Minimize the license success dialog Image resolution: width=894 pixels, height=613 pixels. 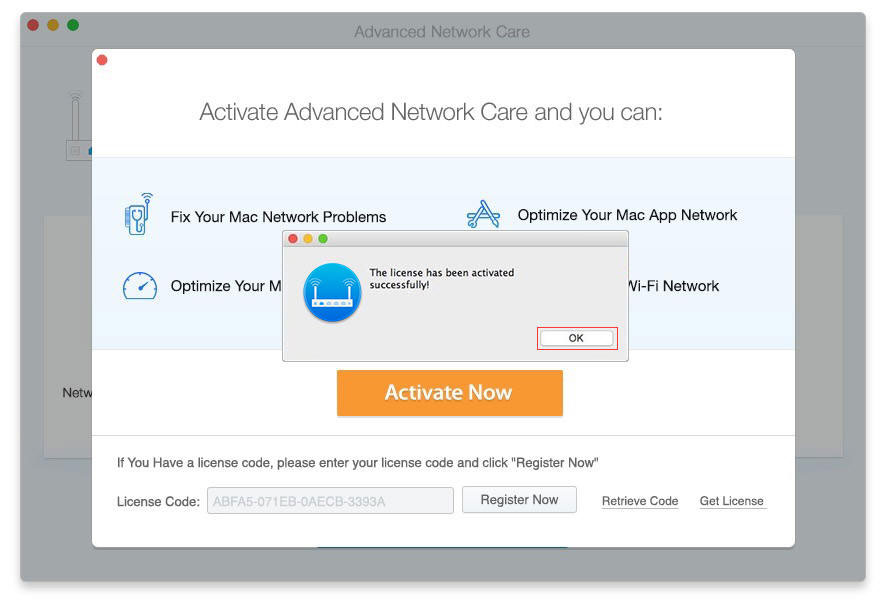tap(308, 239)
